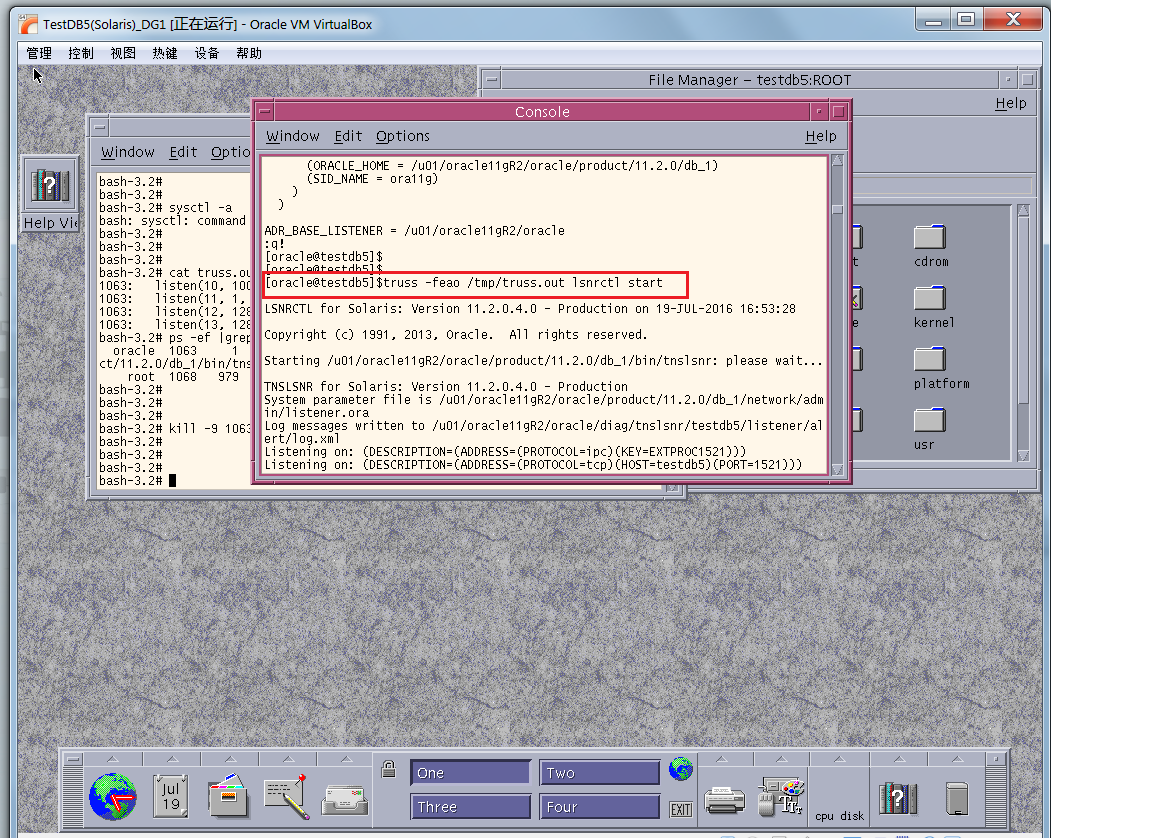This screenshot has height=838, width=1152.
Task: Click the small globe busy indicator
Action: (x=681, y=769)
